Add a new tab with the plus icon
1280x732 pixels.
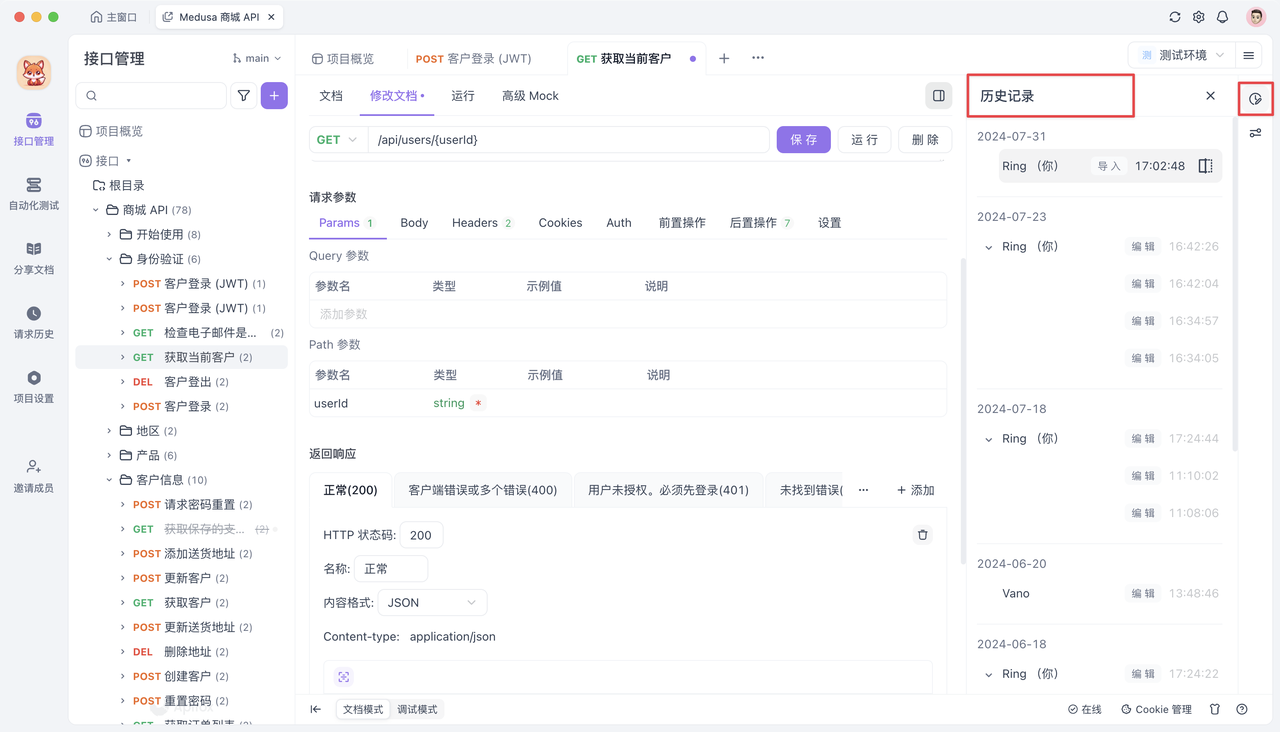pyautogui.click(x=724, y=58)
